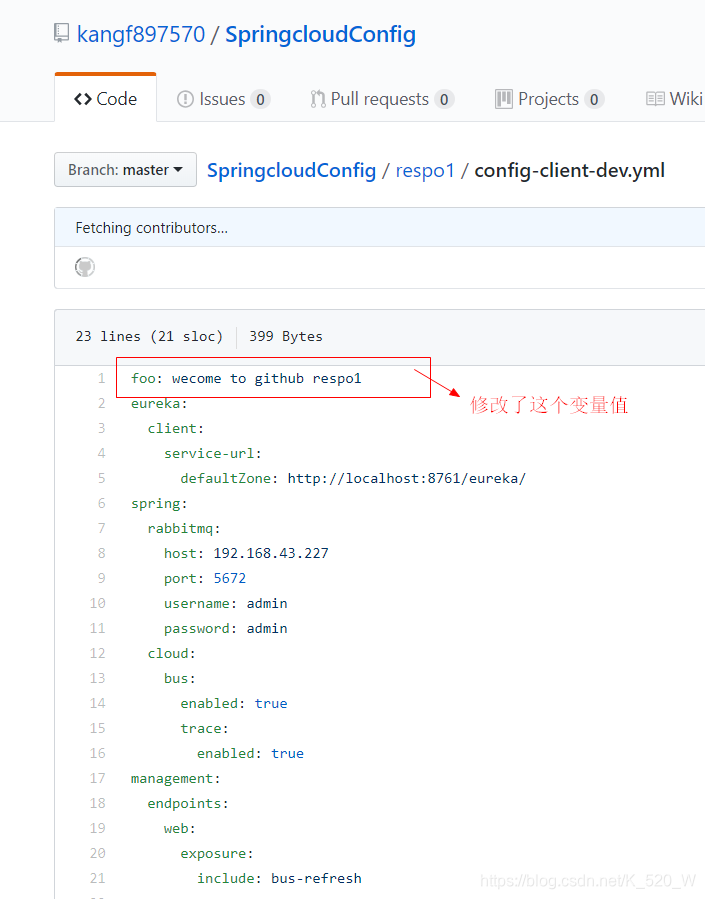705x899 pixels.
Task: Click the contributor avatar icon
Action: point(85,267)
